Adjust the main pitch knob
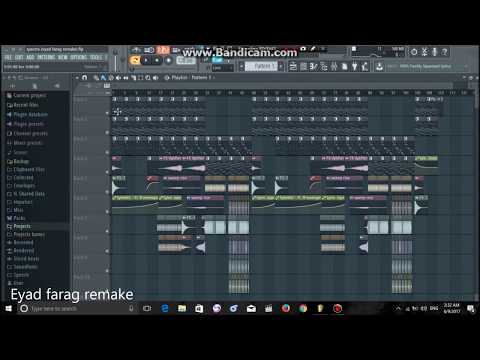The width and height of the screenshot is (480, 360). pyautogui.click(x=123, y=60)
